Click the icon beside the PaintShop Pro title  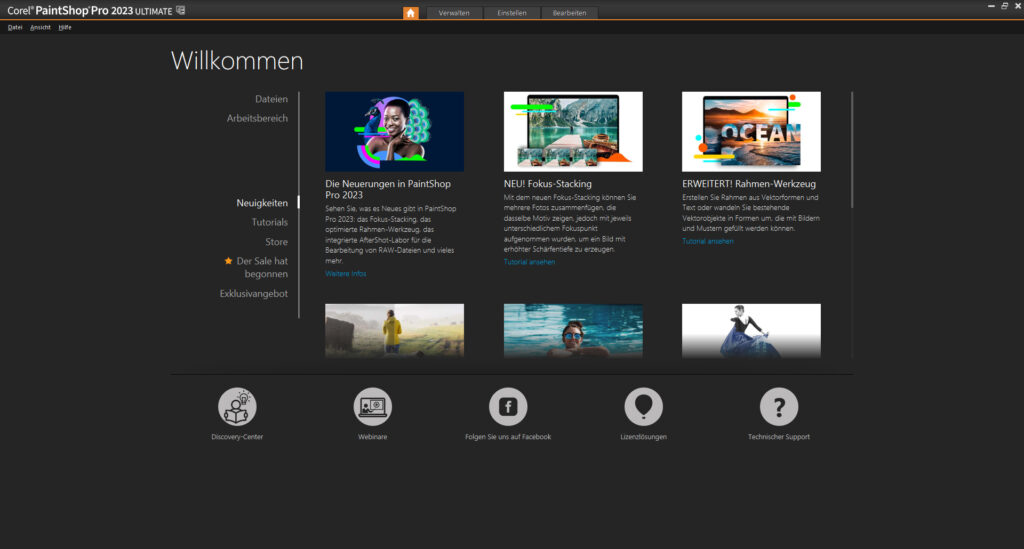coord(181,10)
